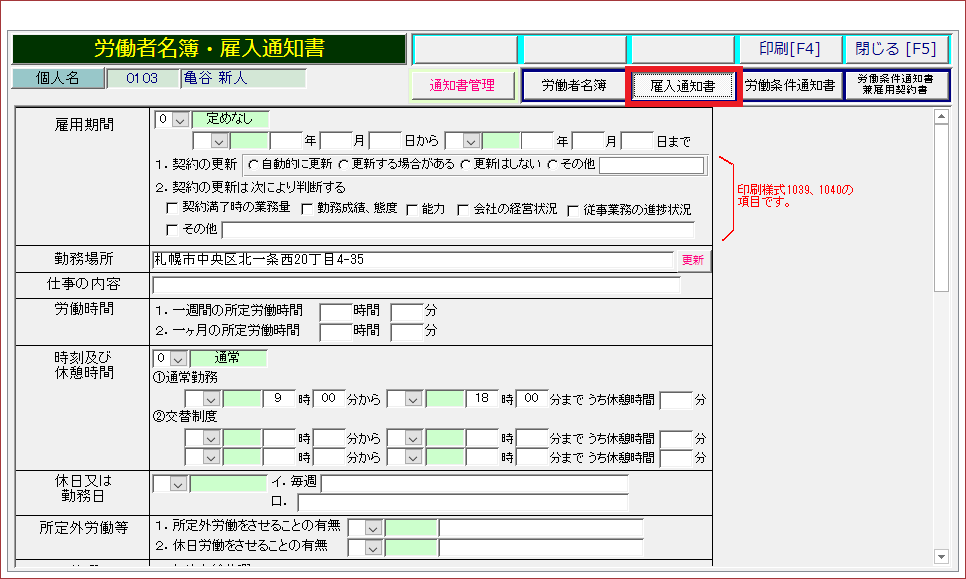Viewport: 966px width, 579px height.
Task: Check the 契約満了時の業務量 checkbox
Action: point(172,209)
